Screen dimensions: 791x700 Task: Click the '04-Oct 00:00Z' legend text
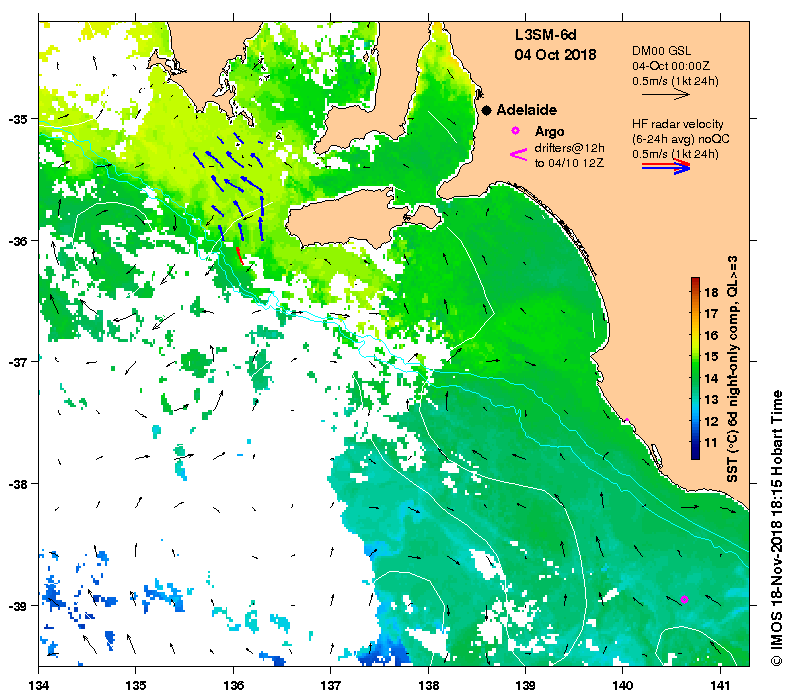(671, 66)
